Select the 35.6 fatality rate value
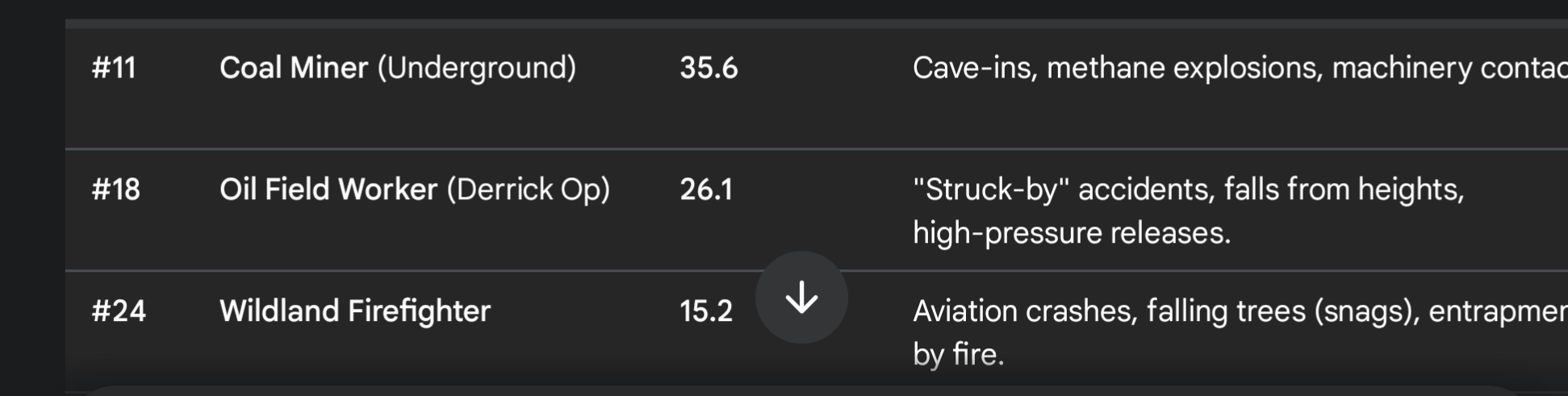Image resolution: width=1568 pixels, height=396 pixels. pos(709,69)
